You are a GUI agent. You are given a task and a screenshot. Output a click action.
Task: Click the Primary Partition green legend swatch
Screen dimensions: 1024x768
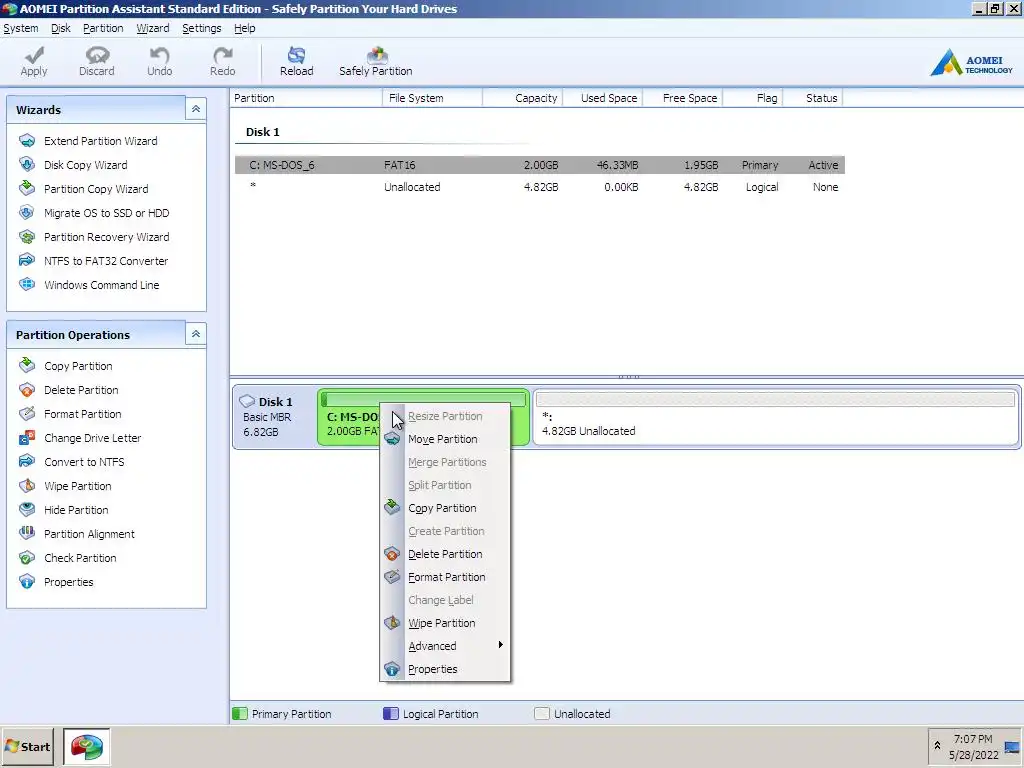coord(240,713)
